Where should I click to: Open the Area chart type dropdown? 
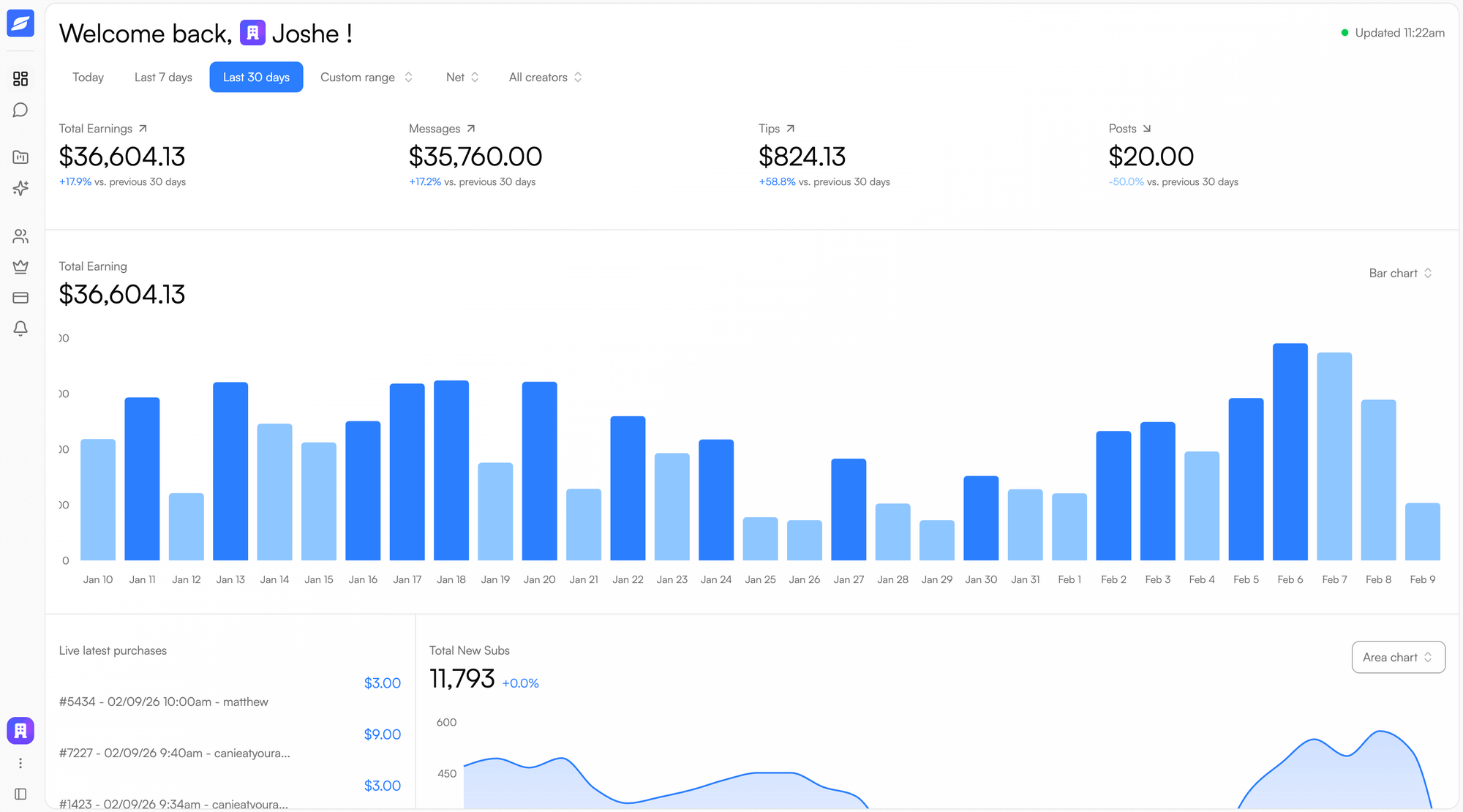(x=1398, y=657)
